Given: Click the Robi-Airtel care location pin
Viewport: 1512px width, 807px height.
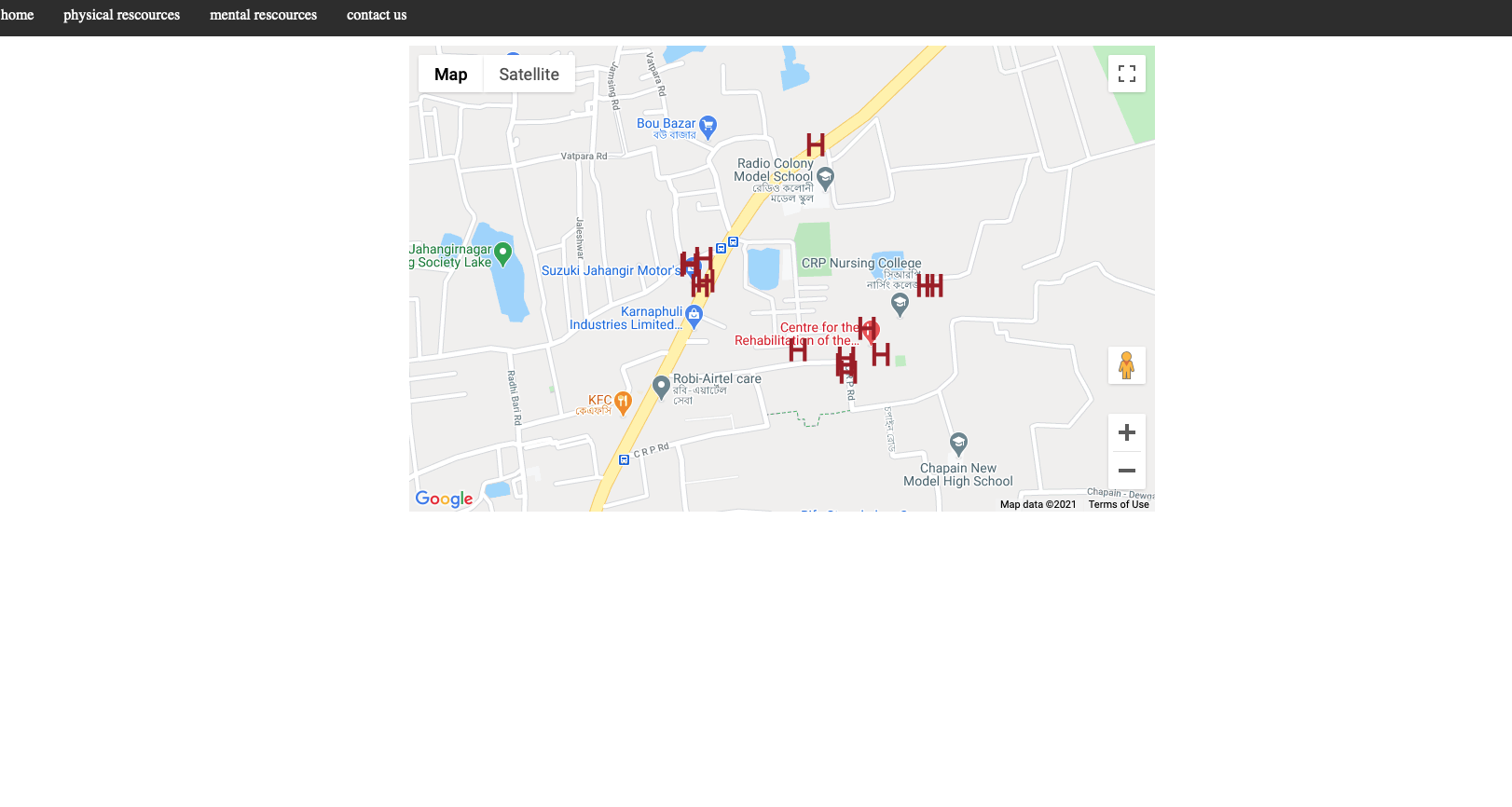Looking at the screenshot, I should tap(661, 387).
